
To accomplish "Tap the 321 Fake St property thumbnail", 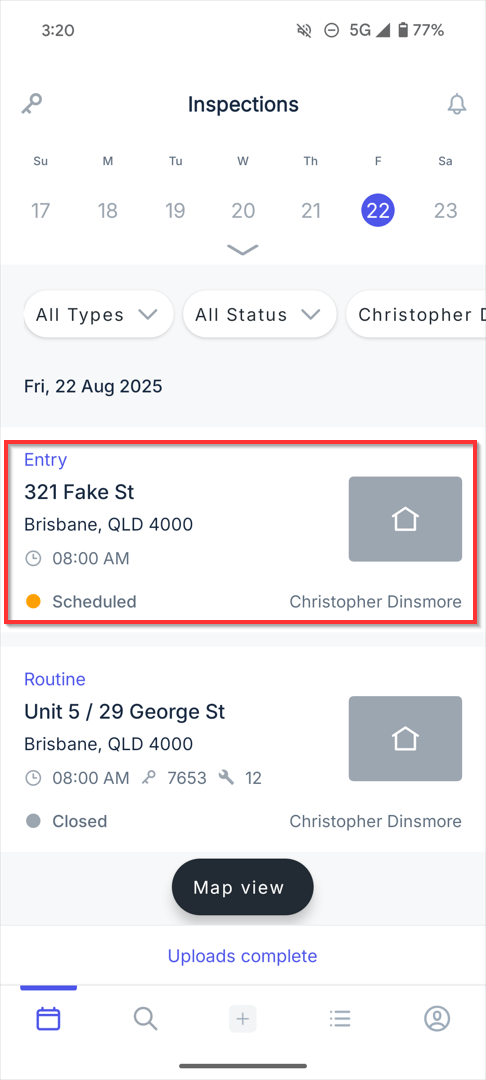I will (405, 519).
